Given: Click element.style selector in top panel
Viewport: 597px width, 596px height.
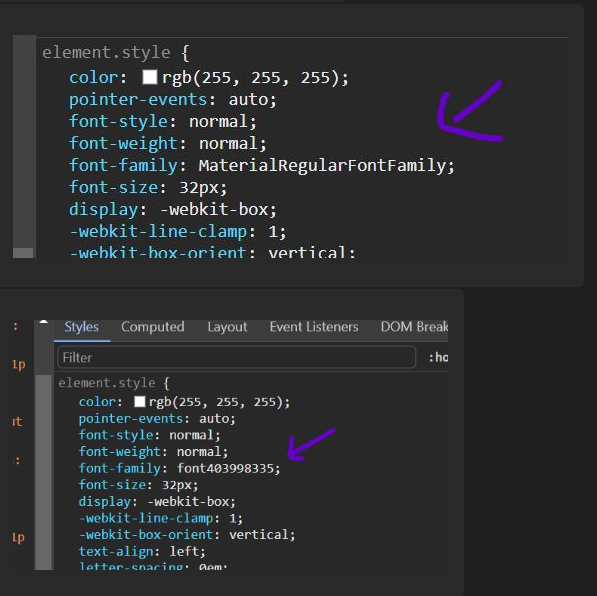Looking at the screenshot, I should (106, 52).
